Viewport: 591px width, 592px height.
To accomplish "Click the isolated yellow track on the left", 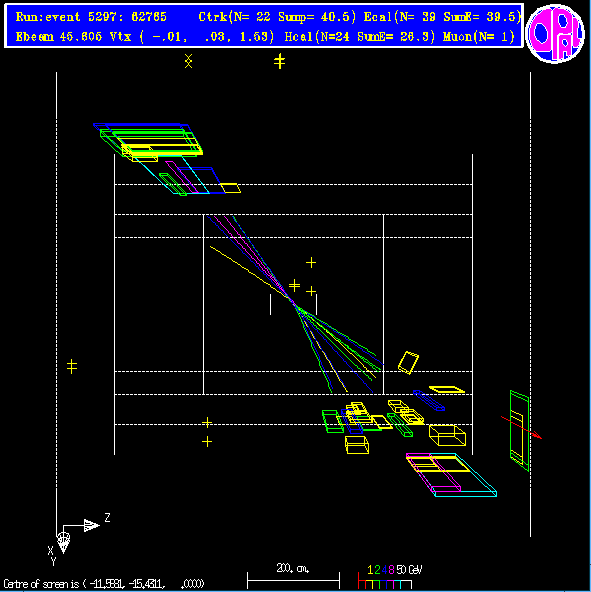I will (x=248, y=271).
